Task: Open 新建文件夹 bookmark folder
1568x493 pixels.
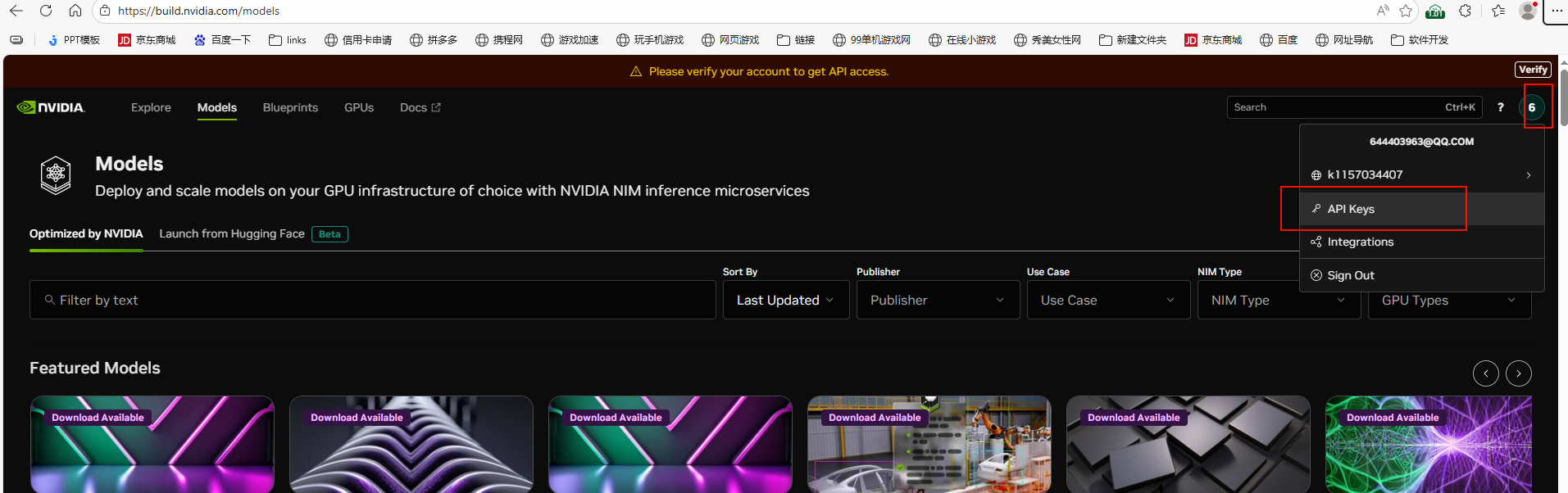Action: (1133, 40)
